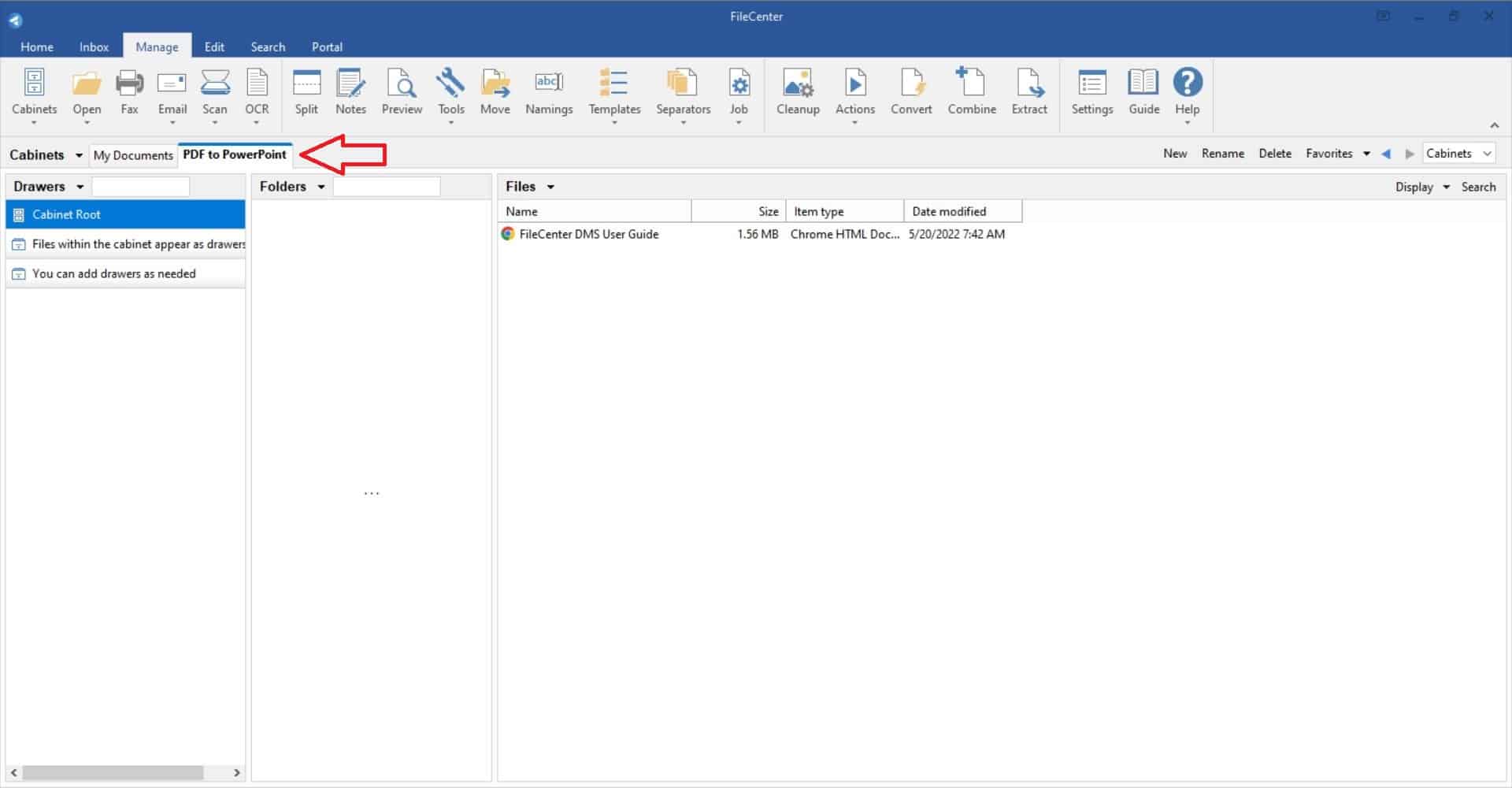Switch to the Home ribbon tab
Screen dimensions: 1512x788
(37, 46)
